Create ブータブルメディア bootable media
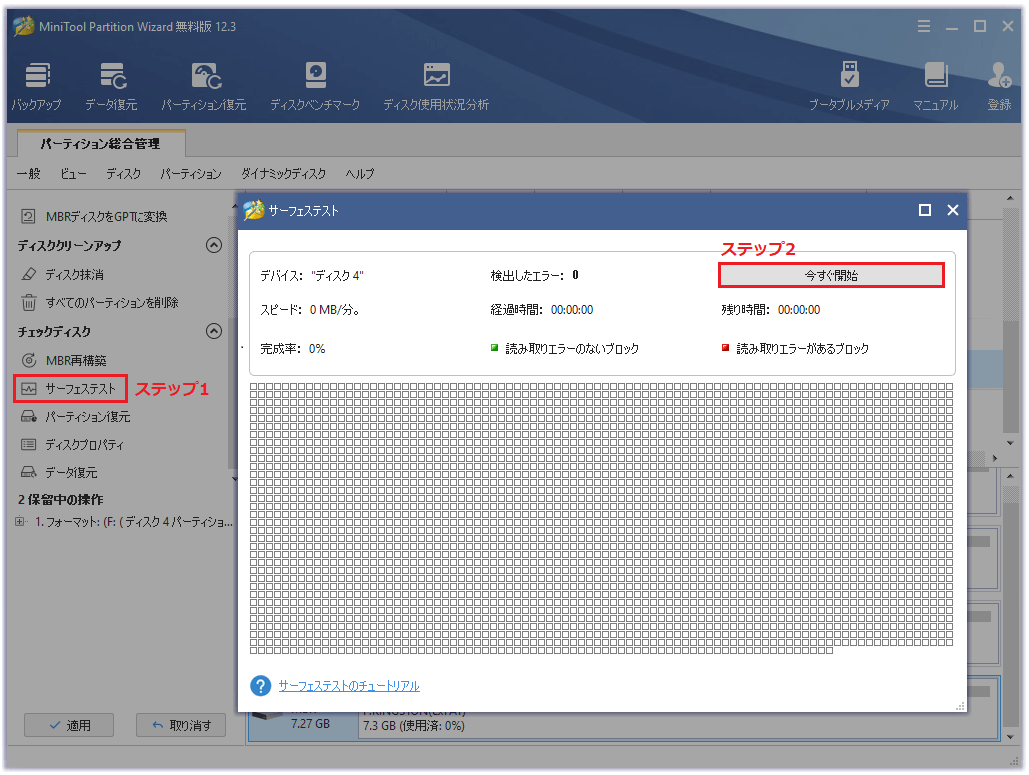This screenshot has height=775, width=1029. pyautogui.click(x=849, y=86)
